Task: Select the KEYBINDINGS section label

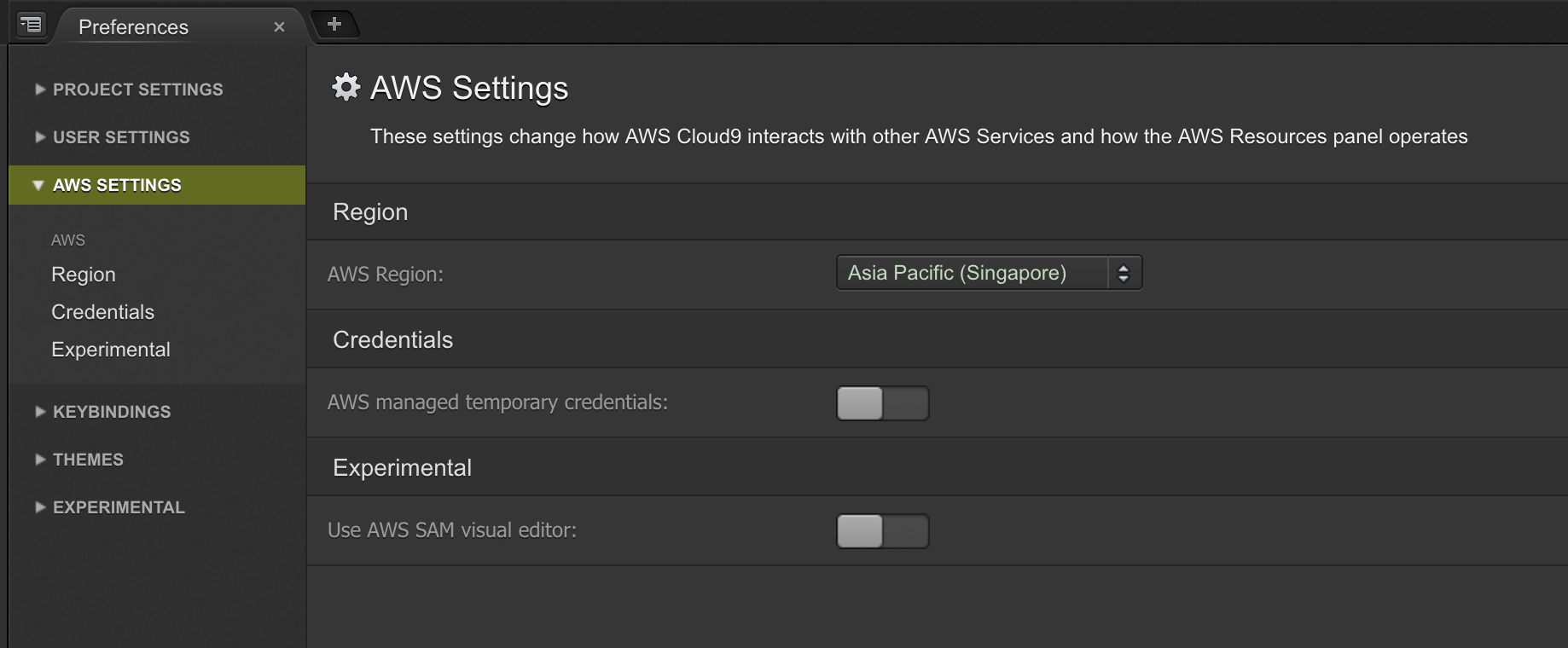Action: tap(112, 412)
